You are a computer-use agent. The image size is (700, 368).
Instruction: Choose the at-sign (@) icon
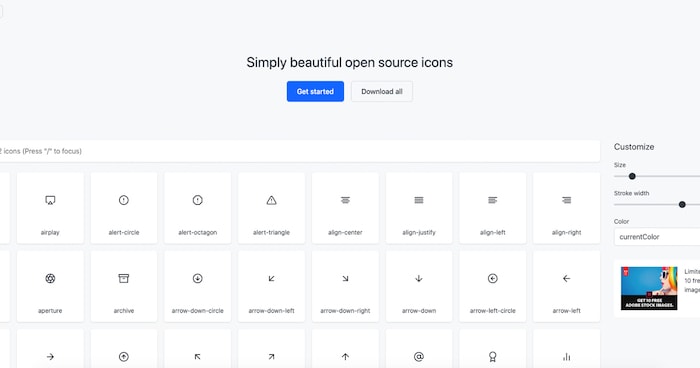[419, 356]
